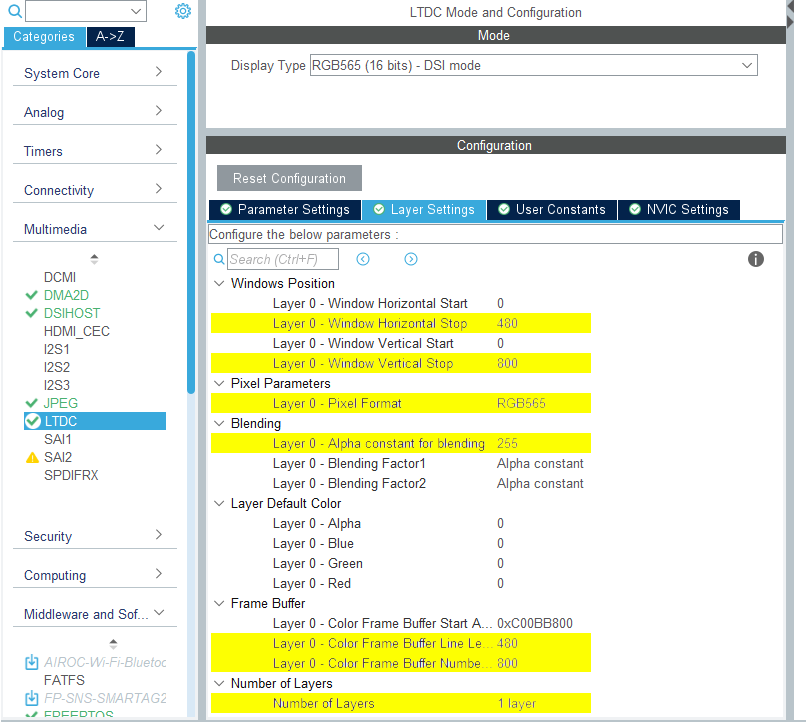Screen dimensions: 806x723
Task: Click the parameter search field
Action: [283, 259]
